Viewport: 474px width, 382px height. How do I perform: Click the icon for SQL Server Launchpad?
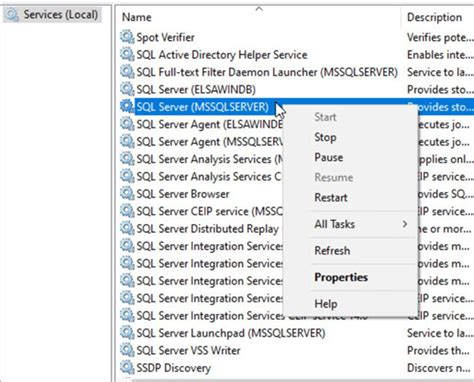tap(127, 332)
